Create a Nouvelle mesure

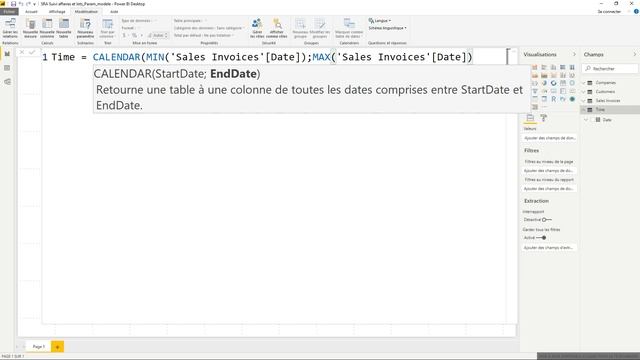30,28
